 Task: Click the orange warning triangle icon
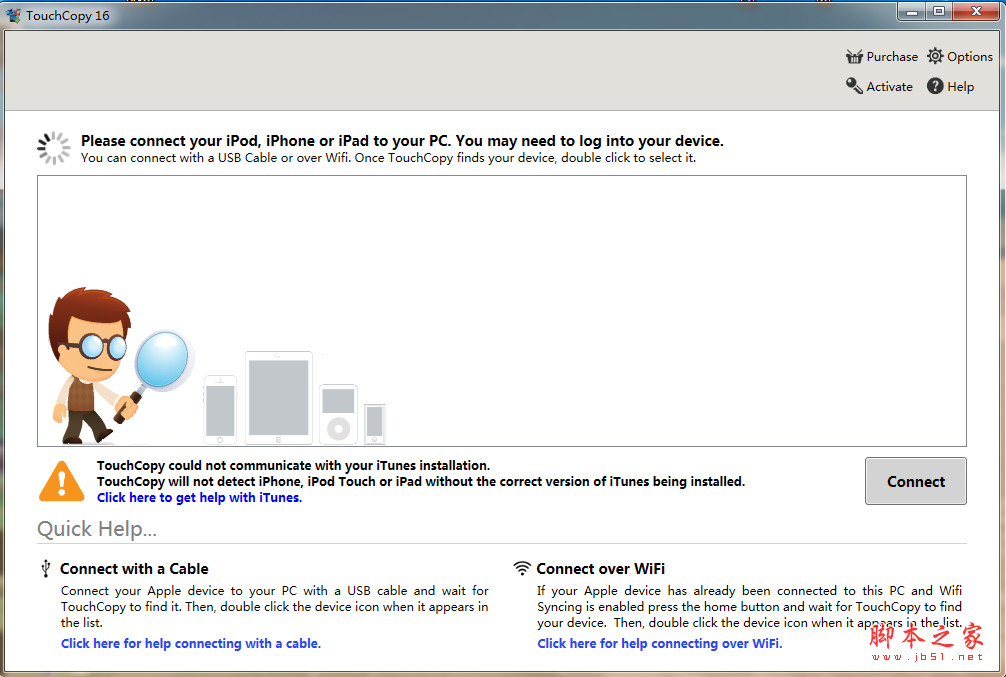coord(62,481)
